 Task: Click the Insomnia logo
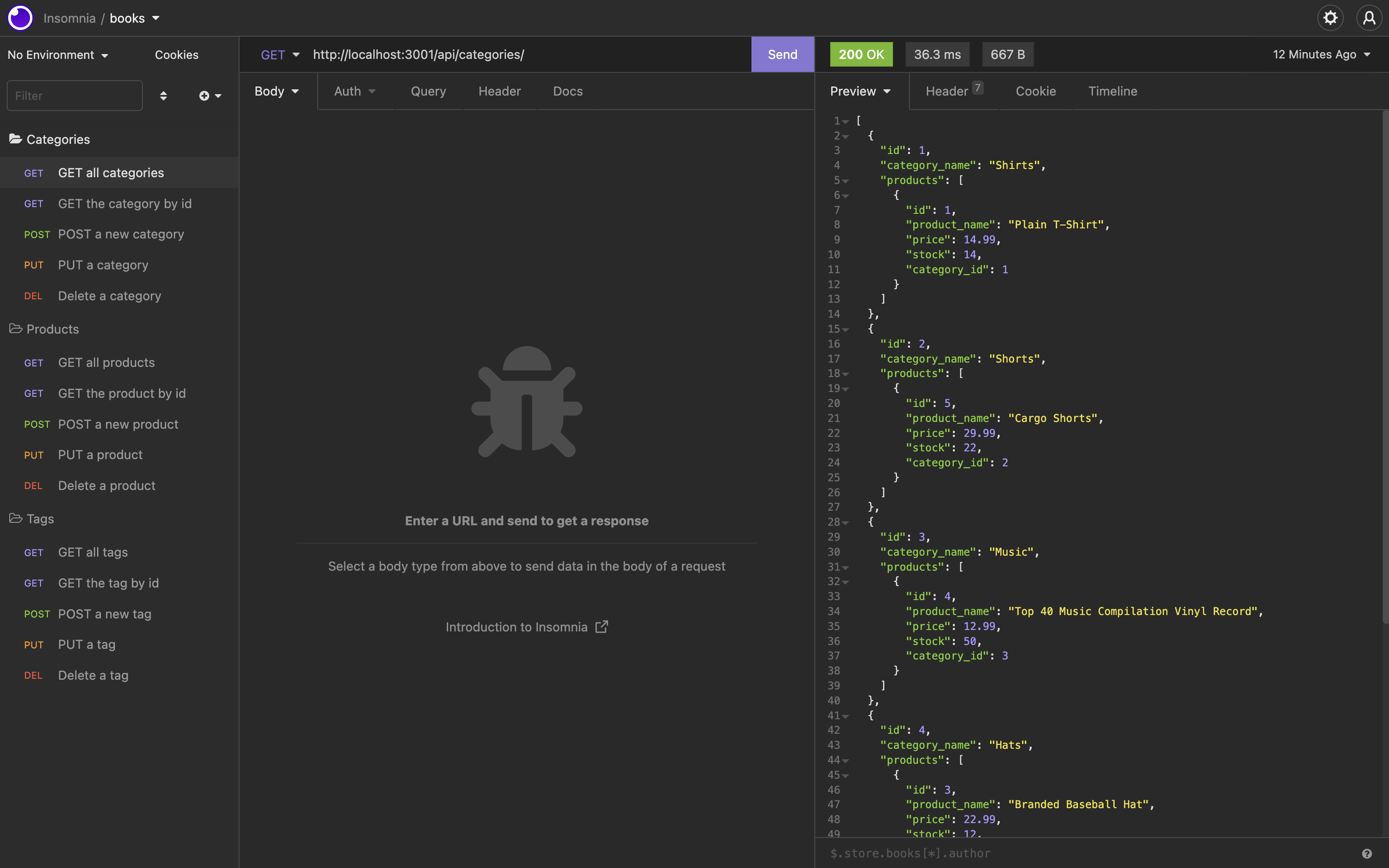pos(20,18)
